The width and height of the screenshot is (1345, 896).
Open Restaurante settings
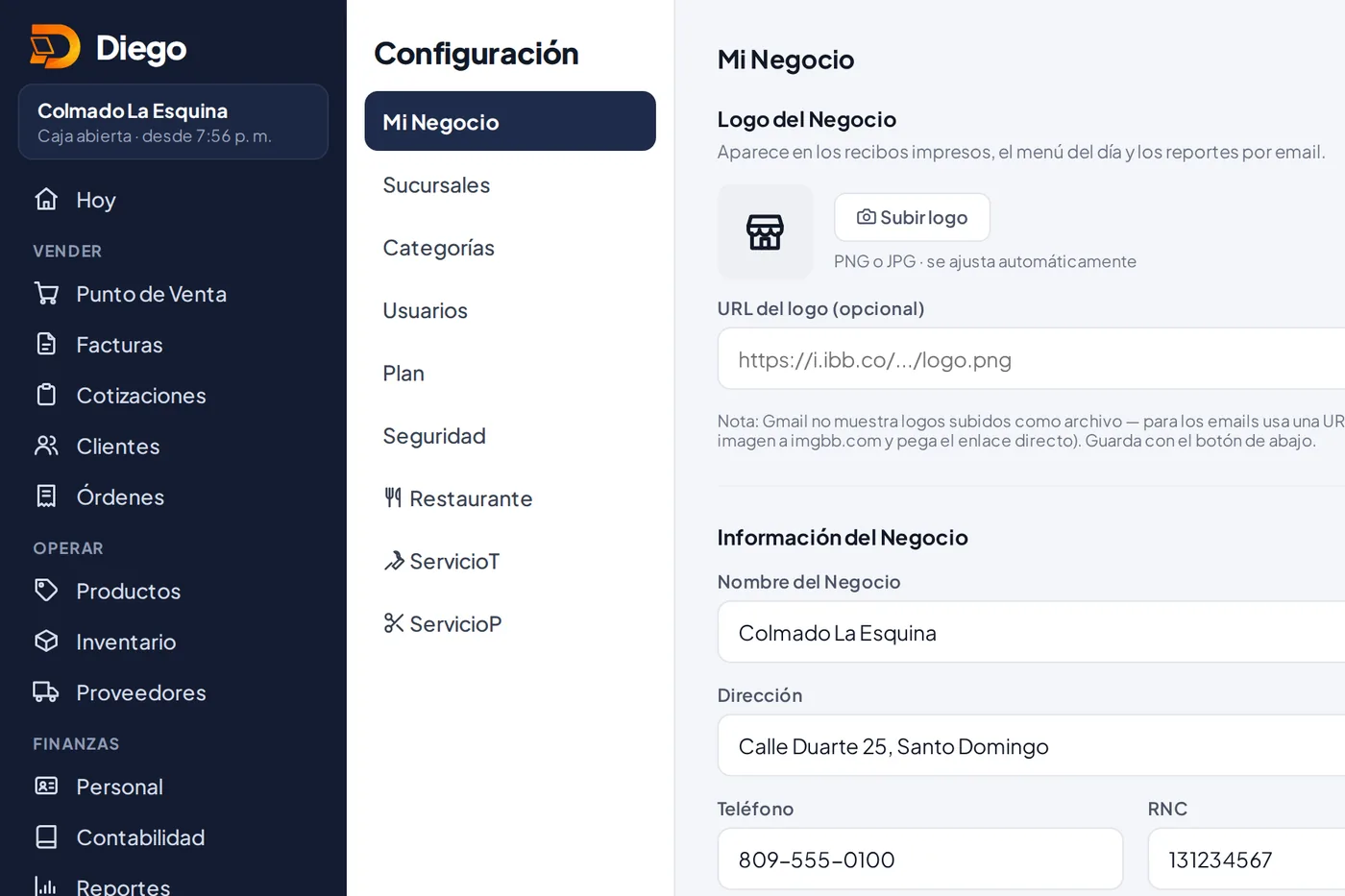[x=510, y=498]
